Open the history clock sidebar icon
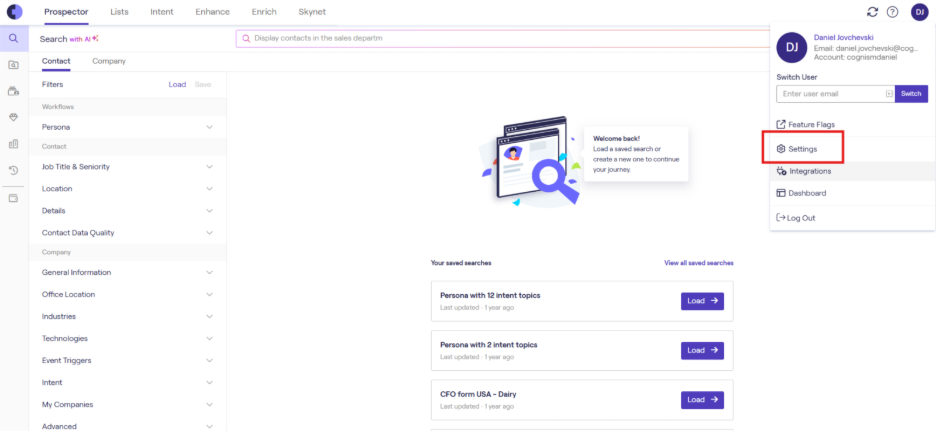 [x=14, y=171]
